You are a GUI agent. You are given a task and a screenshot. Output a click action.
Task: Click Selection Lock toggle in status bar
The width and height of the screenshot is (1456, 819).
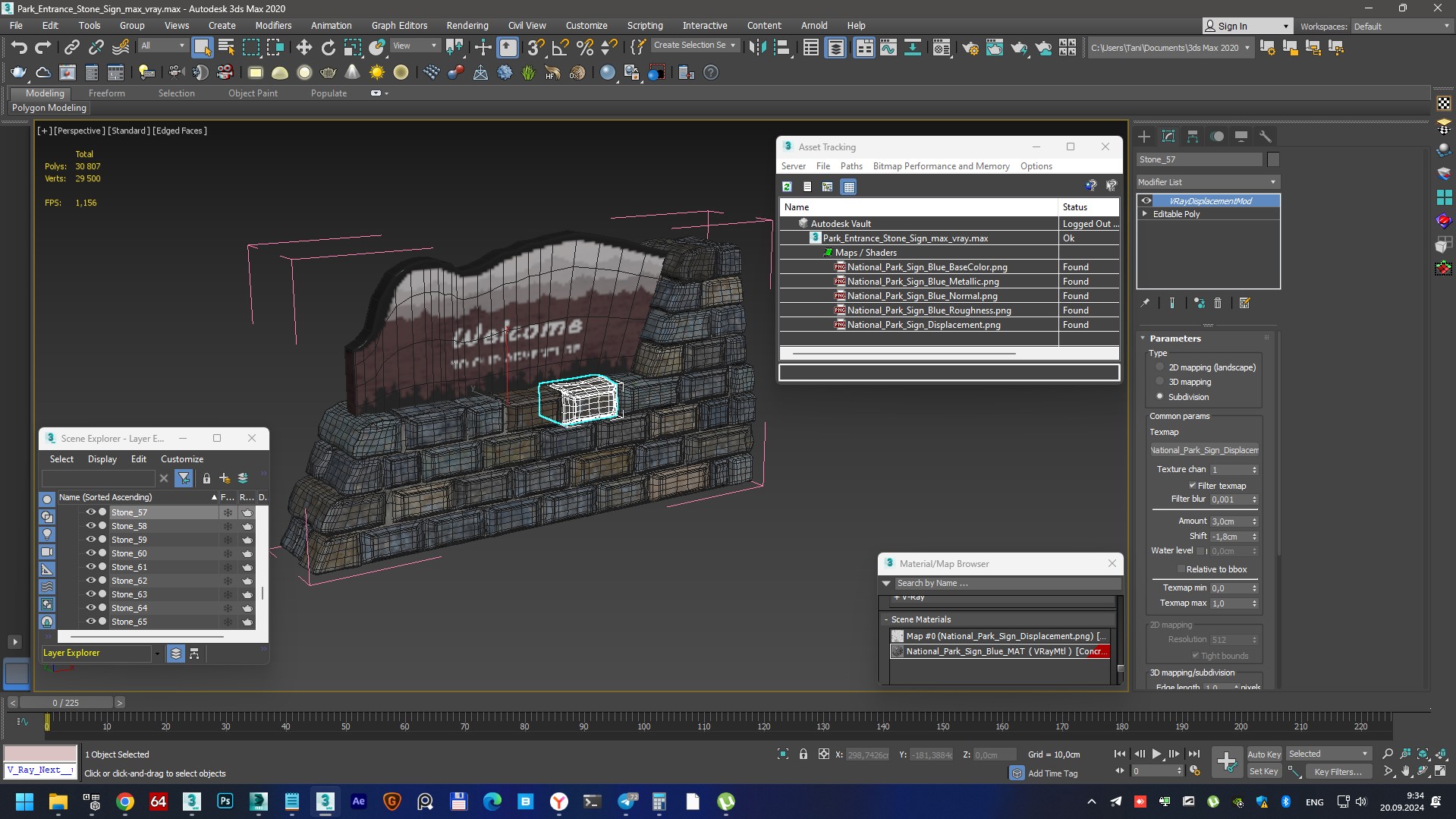click(x=803, y=754)
